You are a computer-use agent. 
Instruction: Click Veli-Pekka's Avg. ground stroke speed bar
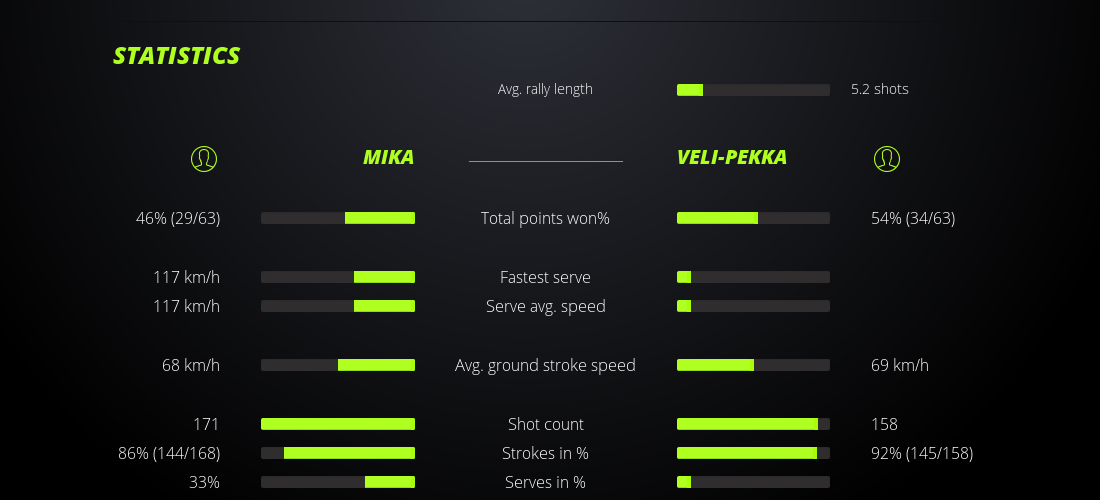(x=753, y=365)
